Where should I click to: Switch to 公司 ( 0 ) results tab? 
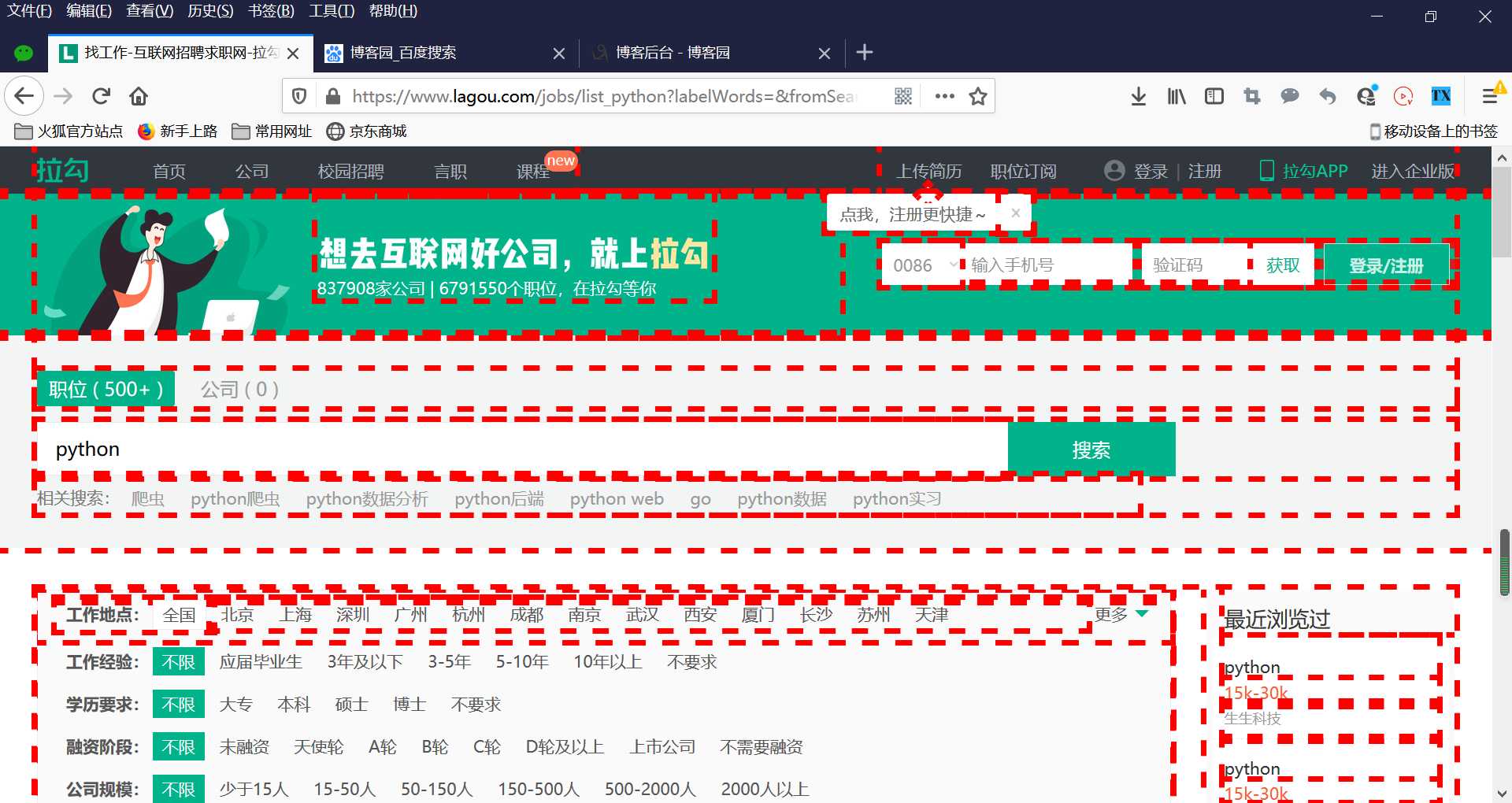click(239, 389)
